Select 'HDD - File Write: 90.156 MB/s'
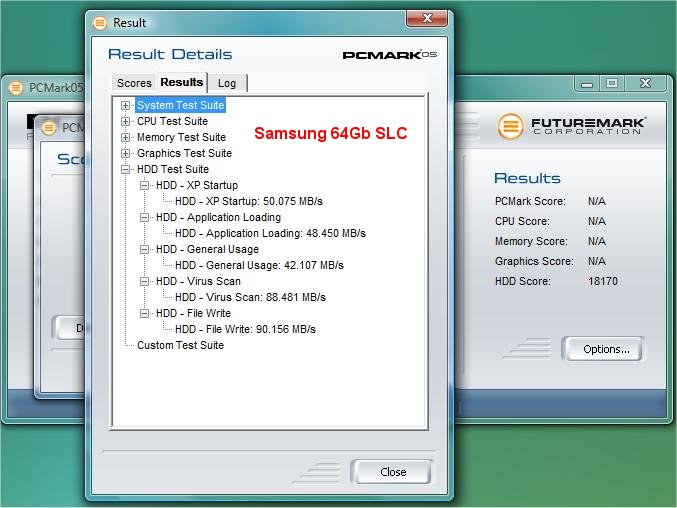Screen dimensions: 677x508 tap(245, 329)
